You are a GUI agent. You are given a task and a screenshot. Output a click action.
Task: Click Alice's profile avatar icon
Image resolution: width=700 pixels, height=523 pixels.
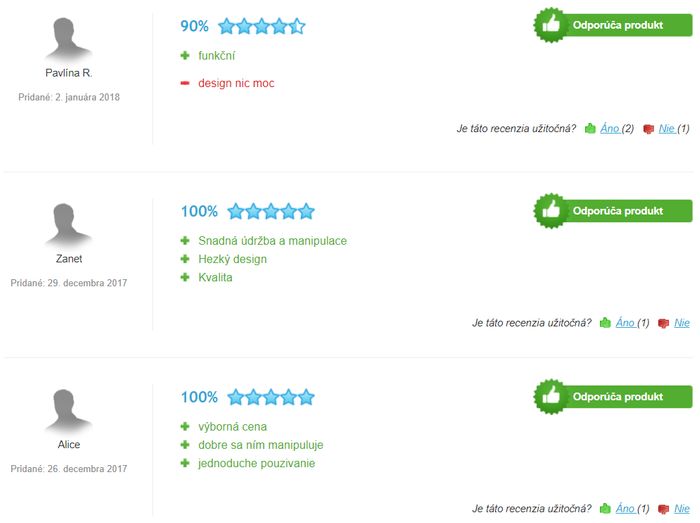68,411
